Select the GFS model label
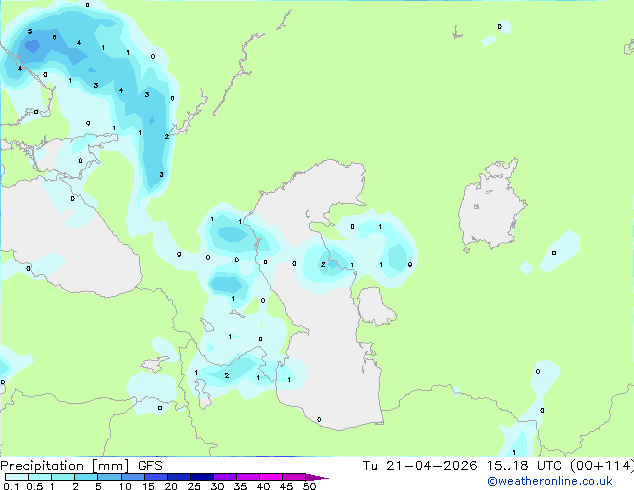Viewport: 634px width, 490px height. click(x=150, y=466)
